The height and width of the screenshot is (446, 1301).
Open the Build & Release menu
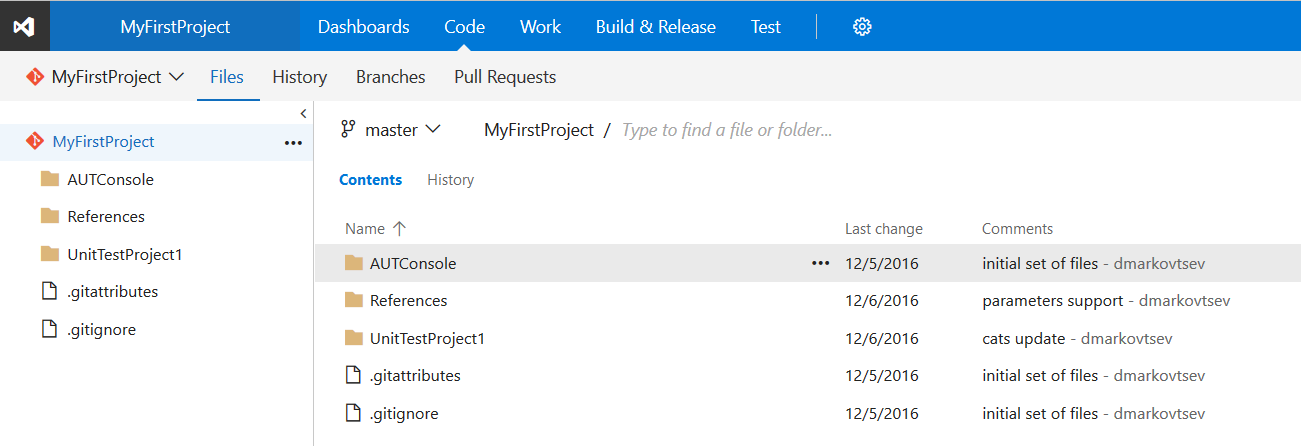[655, 27]
